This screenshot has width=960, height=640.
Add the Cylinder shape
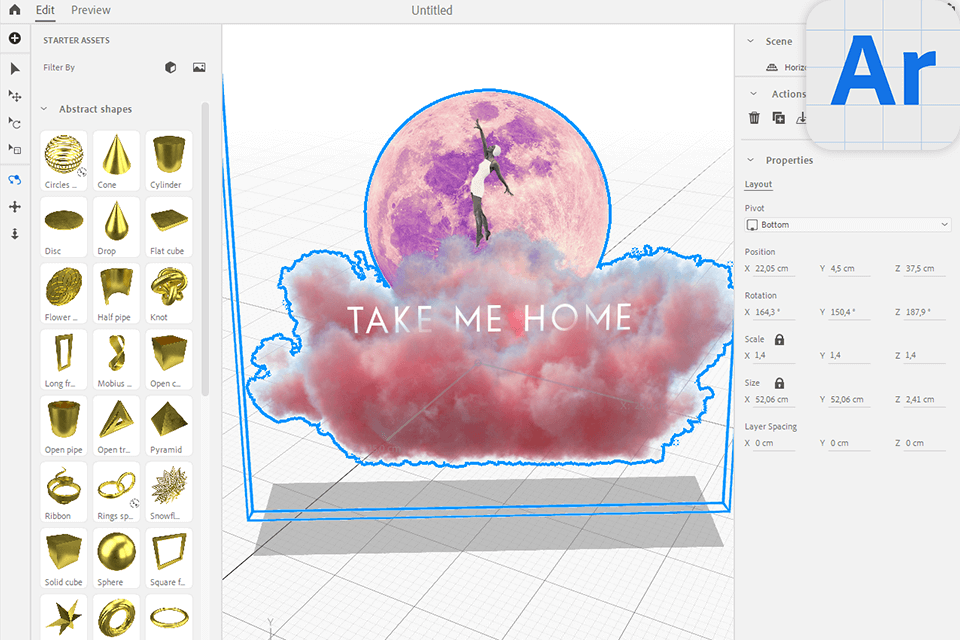tap(169, 160)
